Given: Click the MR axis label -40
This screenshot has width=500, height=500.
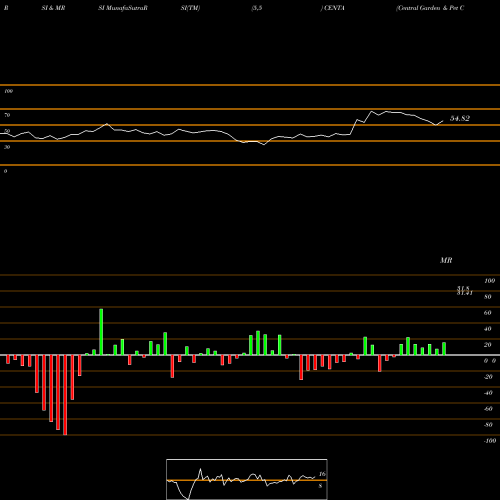Looking at the screenshot, I should coord(488,393).
